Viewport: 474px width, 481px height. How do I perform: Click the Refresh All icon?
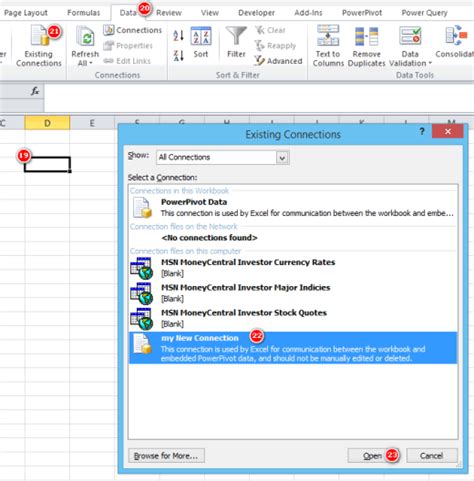[85, 37]
